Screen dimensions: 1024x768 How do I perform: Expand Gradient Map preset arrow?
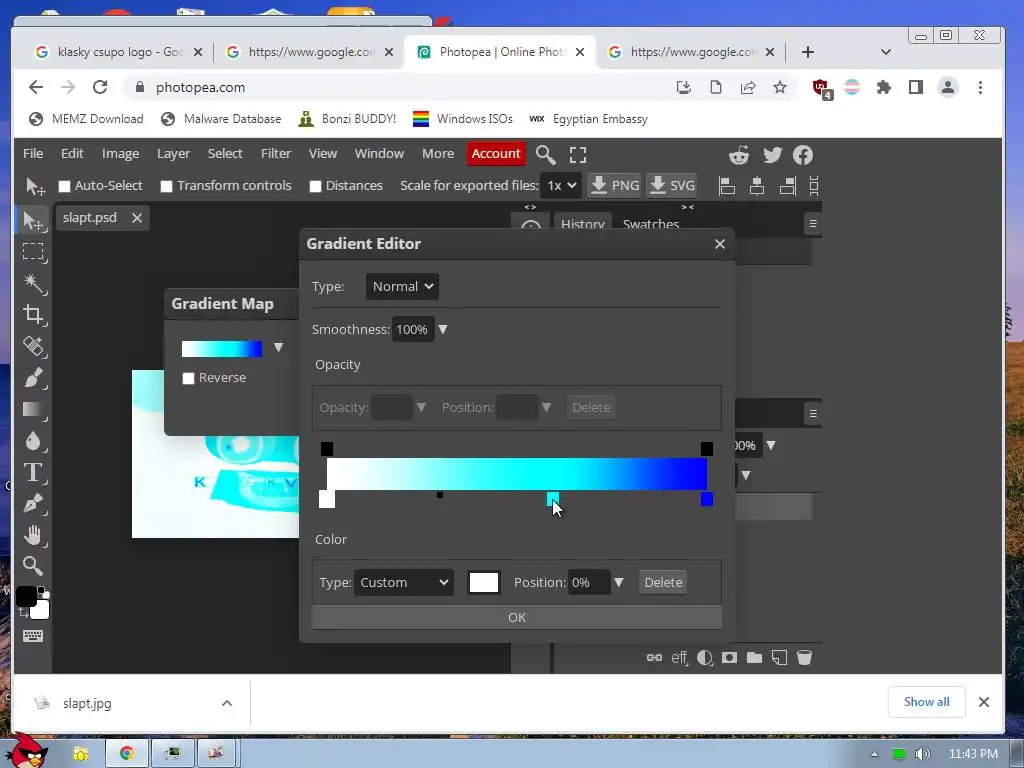279,347
